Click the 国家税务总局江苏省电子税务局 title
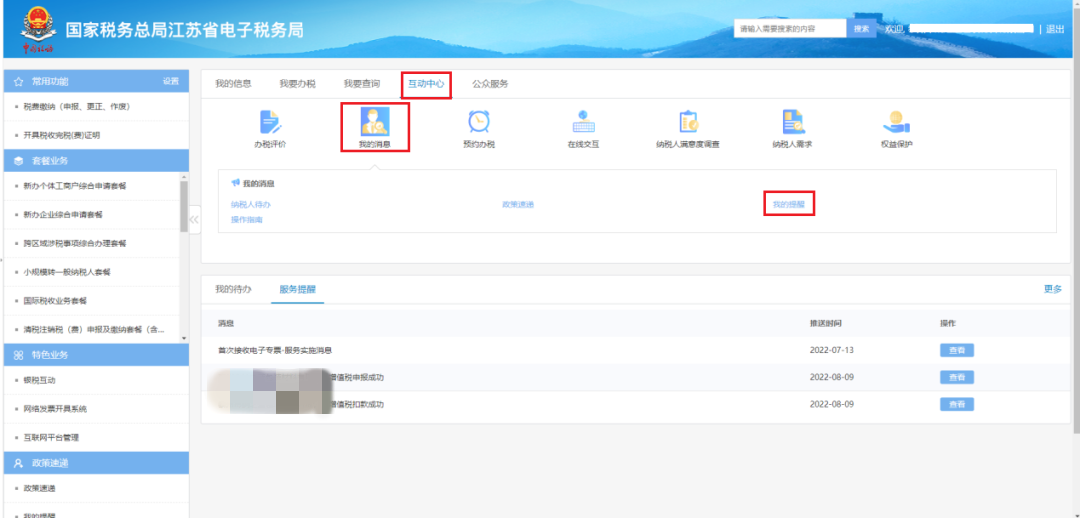The image size is (1080, 518). click(x=184, y=30)
